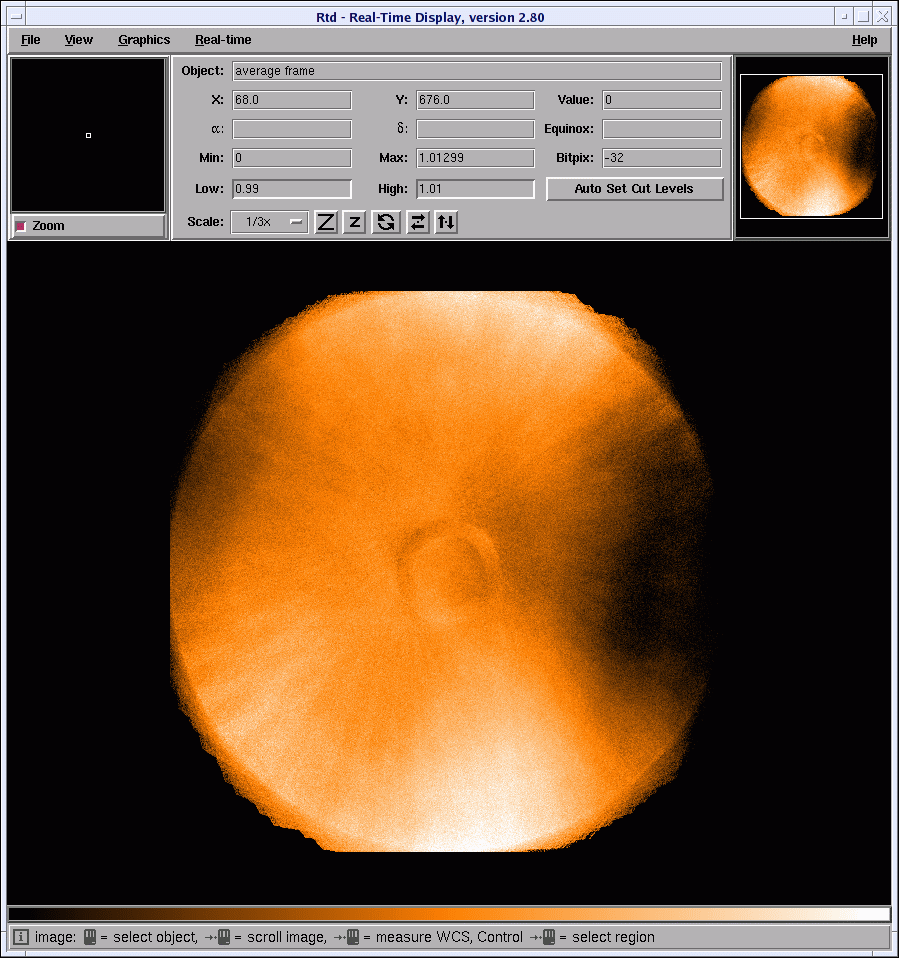Open the Graphics menu

tap(144, 40)
